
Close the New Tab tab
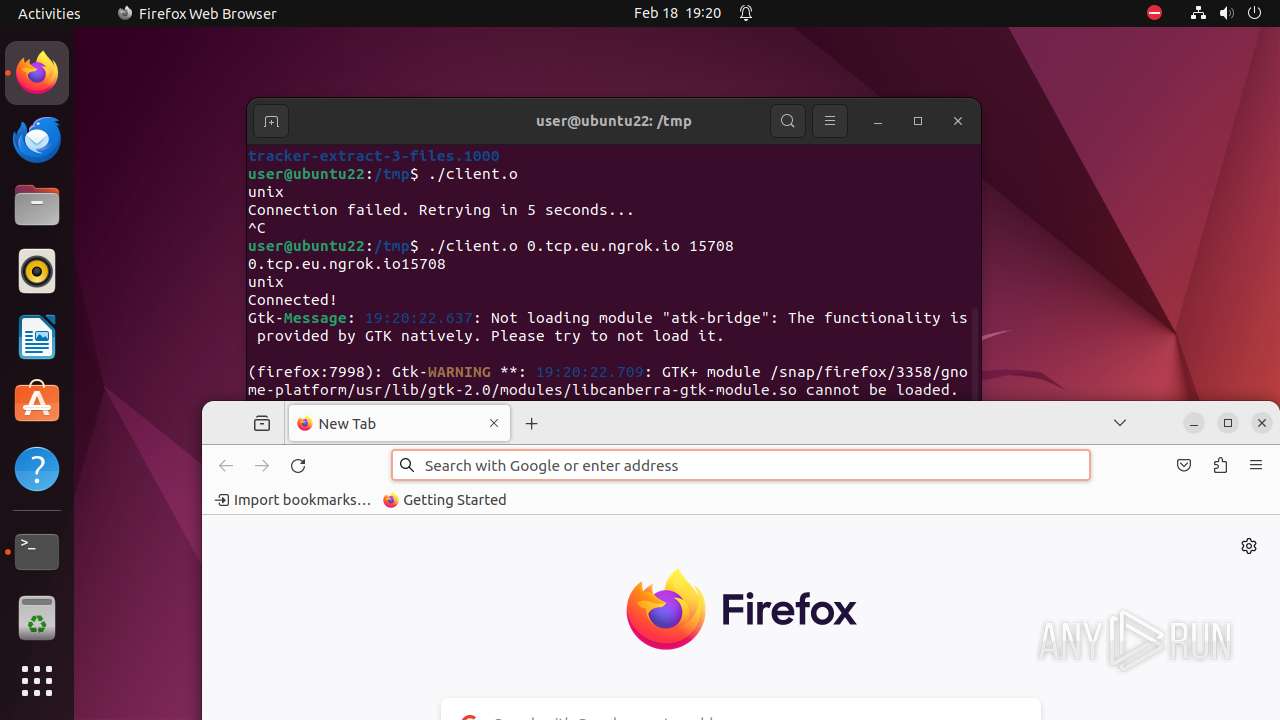click(x=494, y=423)
